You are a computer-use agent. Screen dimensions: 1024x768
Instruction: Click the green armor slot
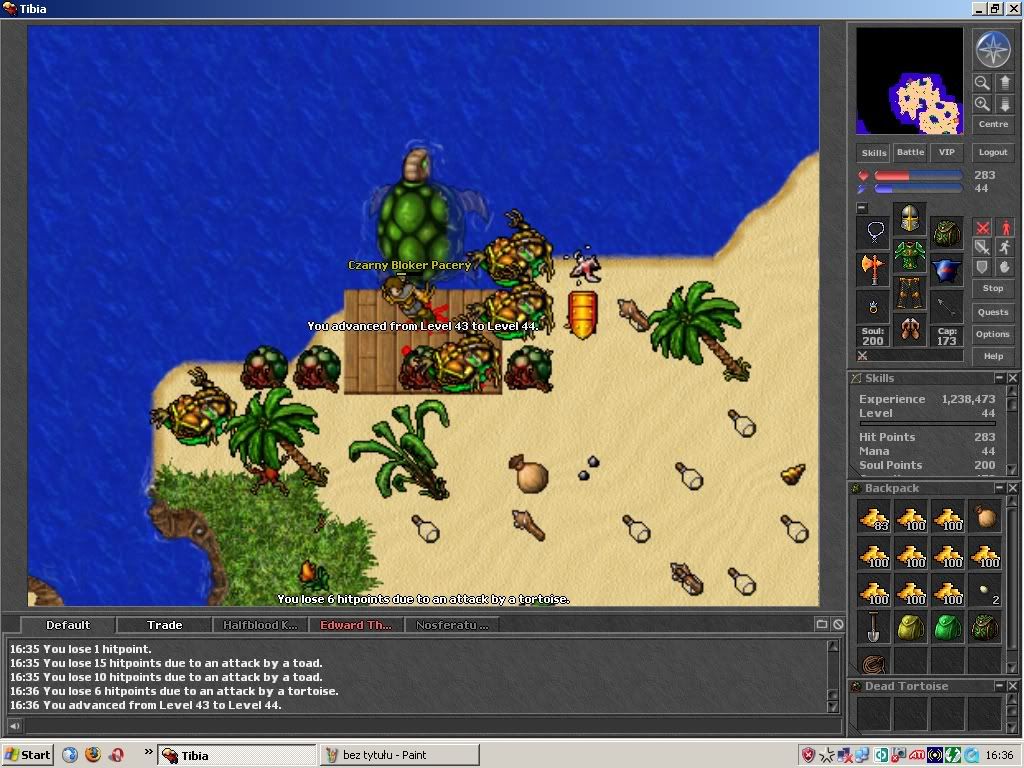[910, 255]
